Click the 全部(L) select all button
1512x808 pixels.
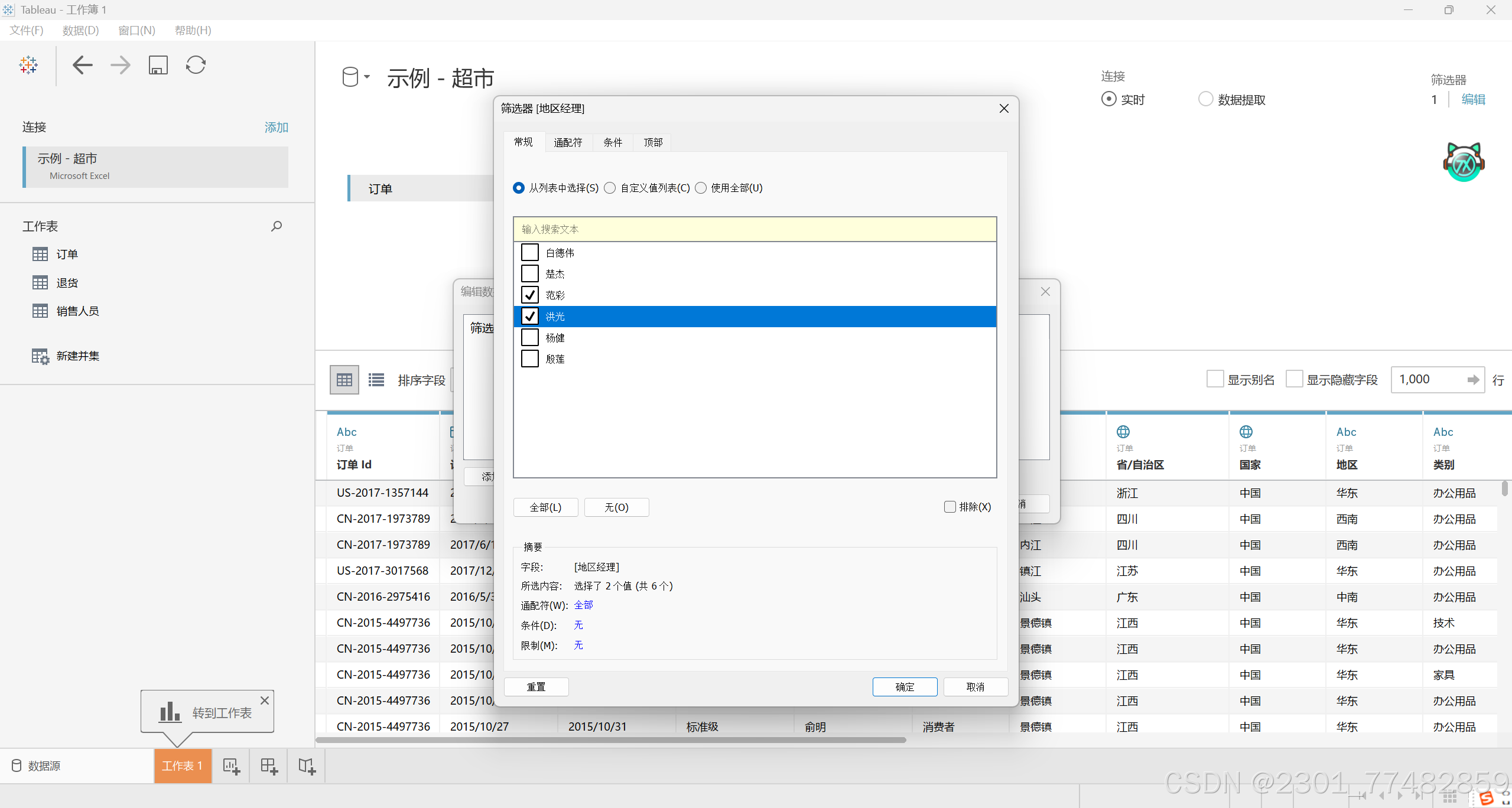click(545, 507)
